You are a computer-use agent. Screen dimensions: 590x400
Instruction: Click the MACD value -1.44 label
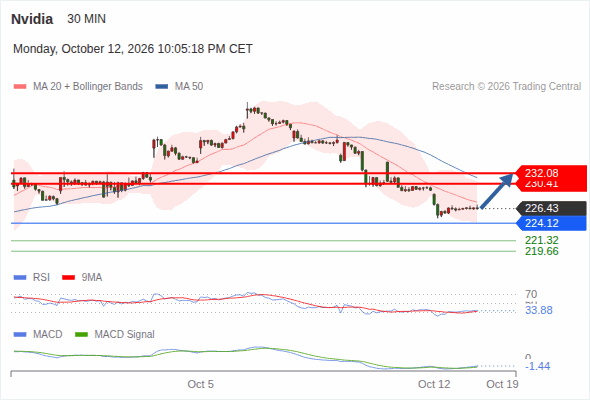(537, 366)
